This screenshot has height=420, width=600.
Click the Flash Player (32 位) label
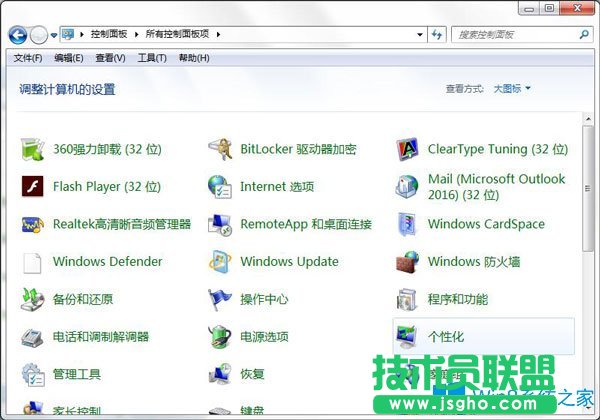click(x=107, y=187)
